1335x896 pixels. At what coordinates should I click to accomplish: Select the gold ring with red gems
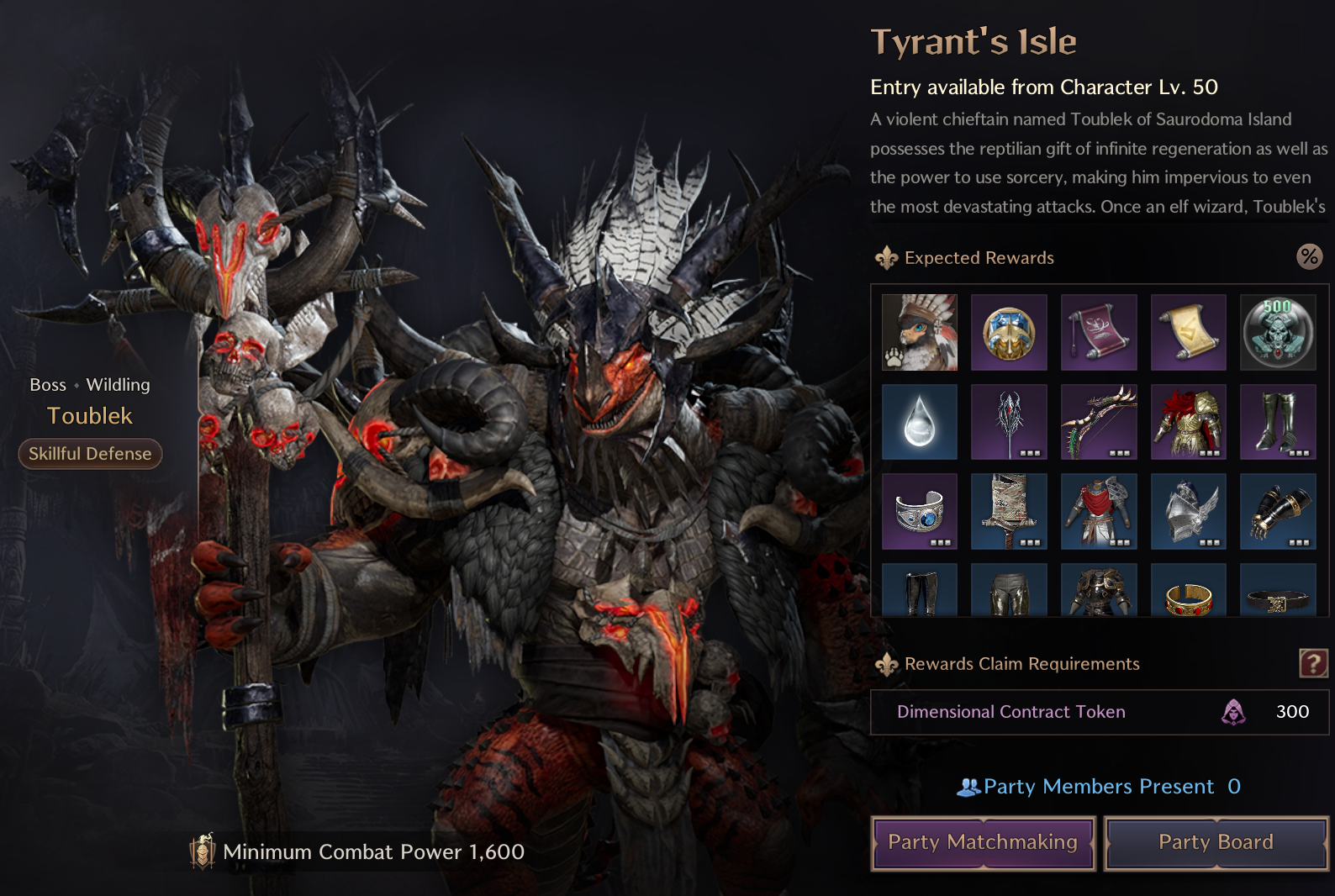coord(1189,591)
